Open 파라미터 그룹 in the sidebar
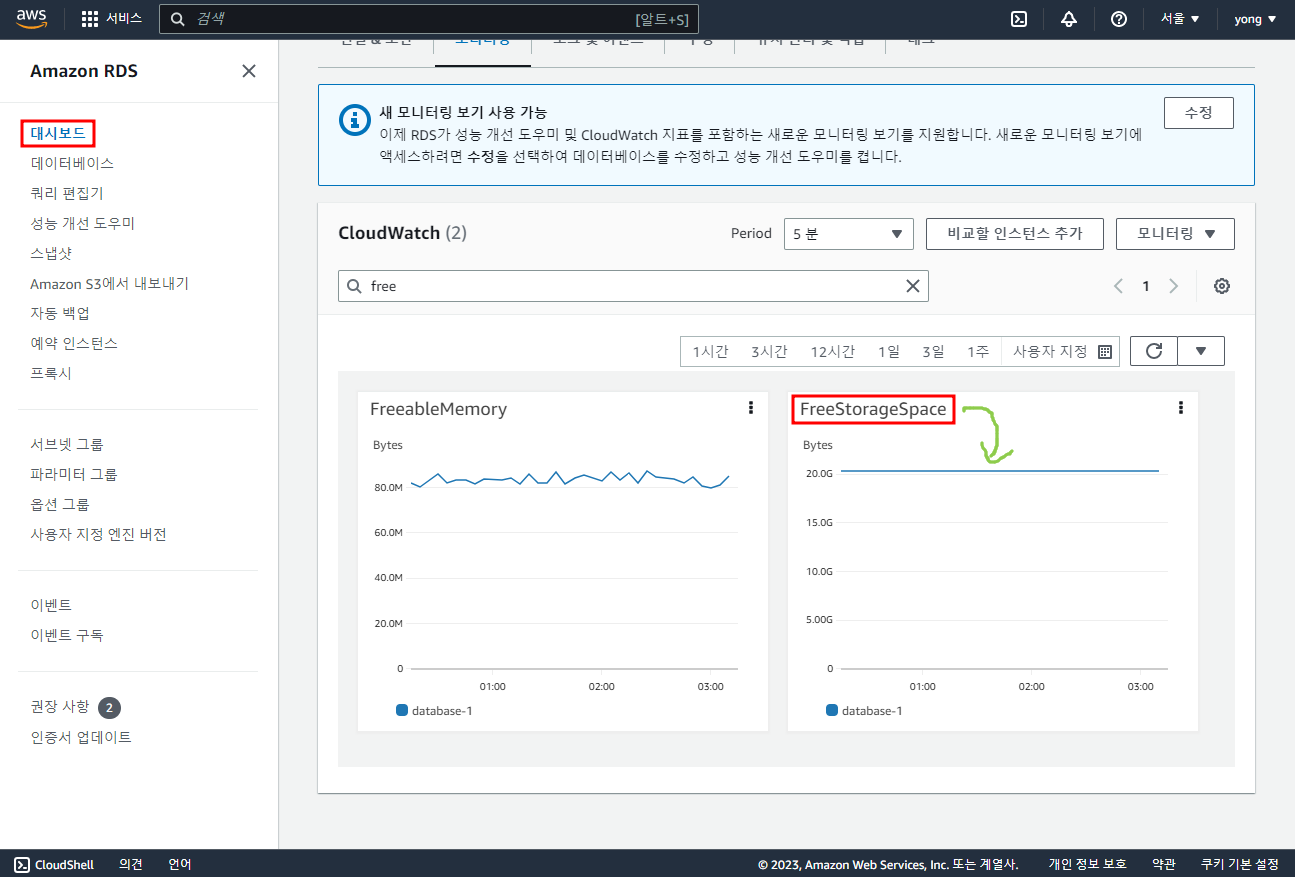Image resolution: width=1295 pixels, height=877 pixels. click(x=74, y=474)
